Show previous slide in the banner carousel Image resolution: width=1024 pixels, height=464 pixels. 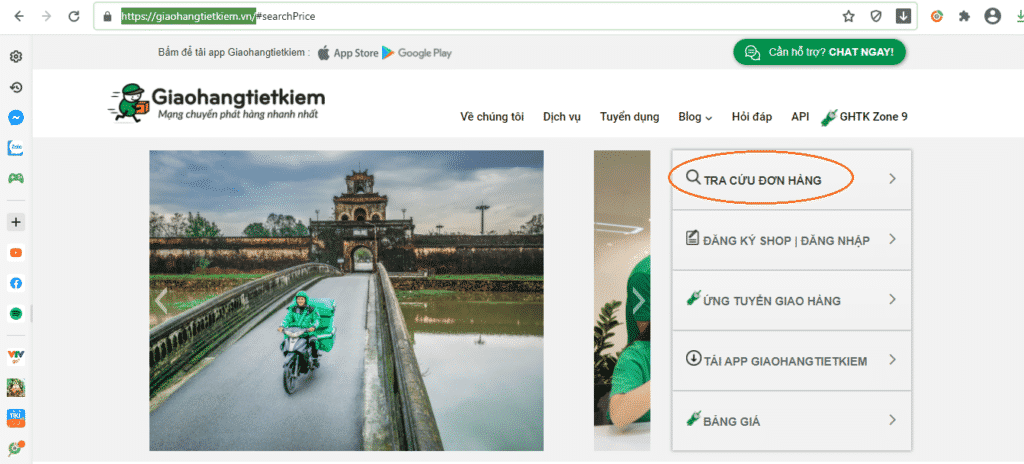(161, 301)
